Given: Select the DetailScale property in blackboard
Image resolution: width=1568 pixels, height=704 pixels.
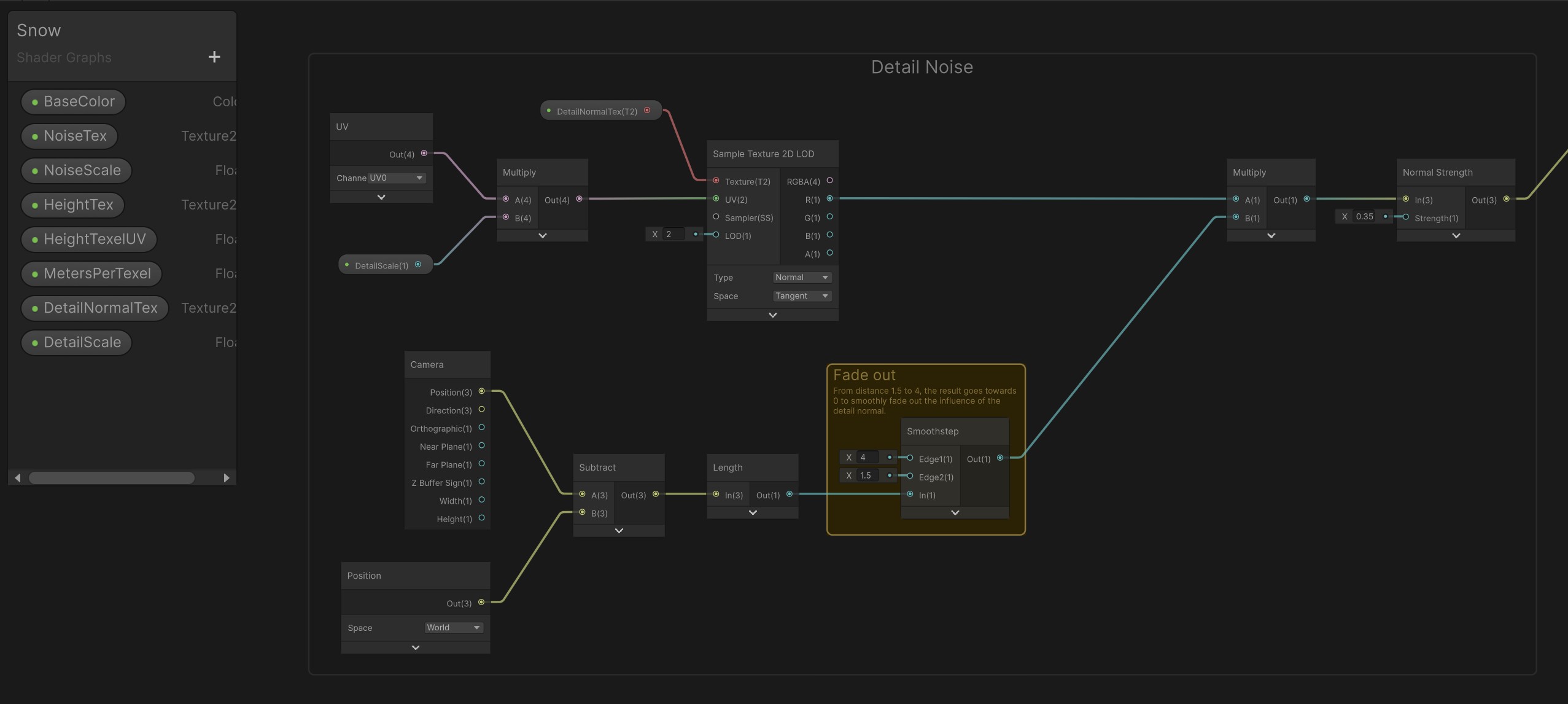Looking at the screenshot, I should coord(77,342).
